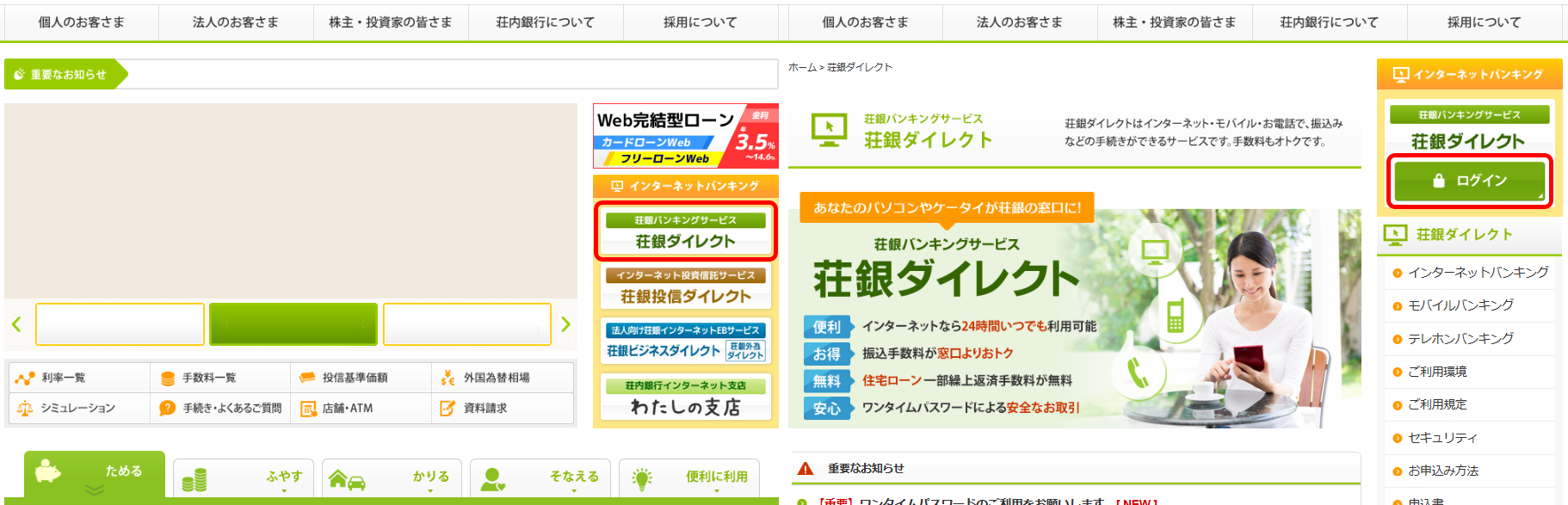Open 採用について on the left page

701,22
